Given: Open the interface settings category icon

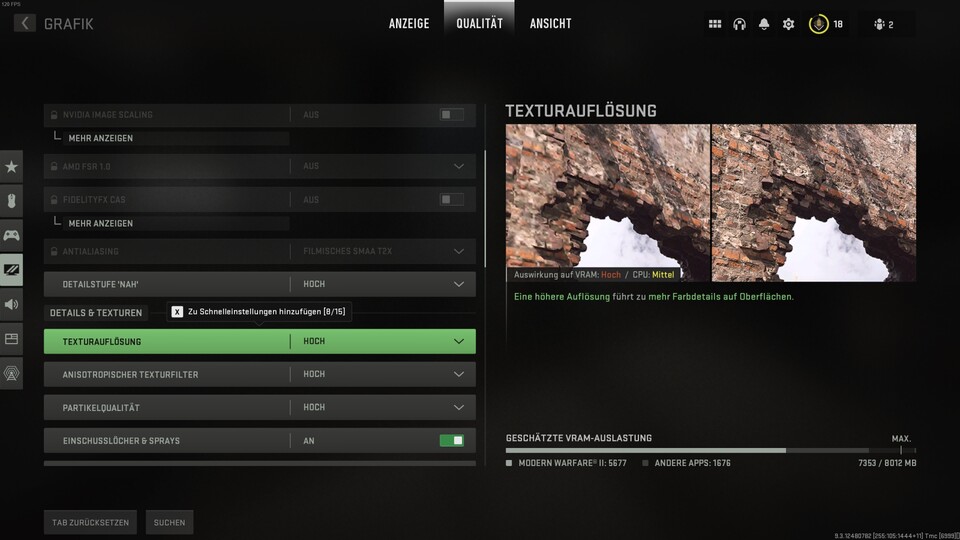Looking at the screenshot, I should tap(11, 339).
